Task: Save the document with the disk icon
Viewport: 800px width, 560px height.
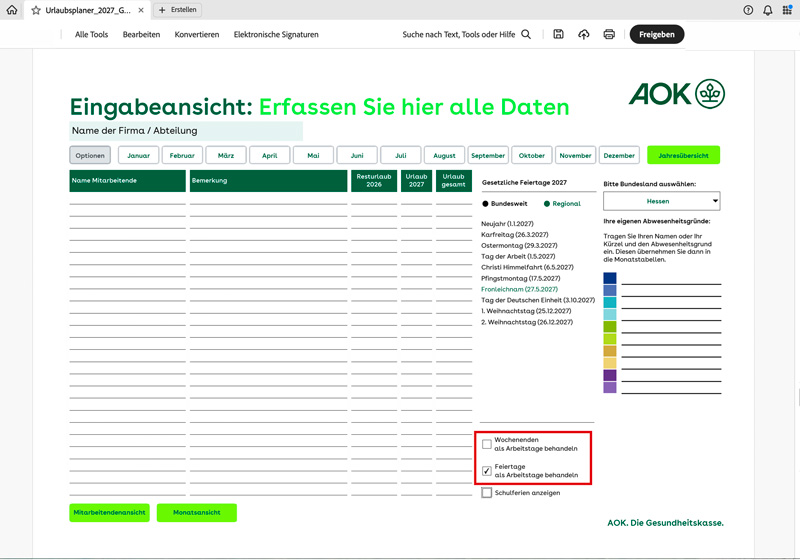Action: 558,34
